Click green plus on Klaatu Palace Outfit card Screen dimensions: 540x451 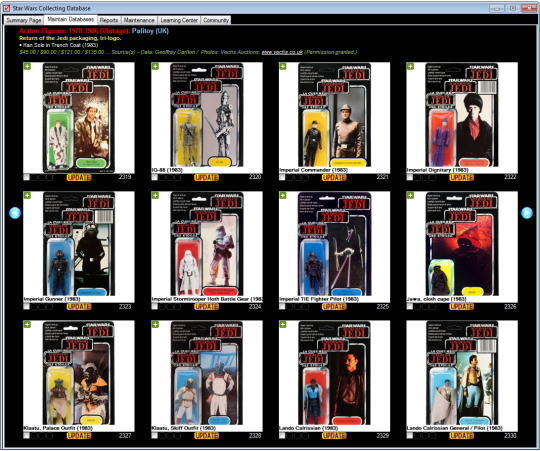[27, 324]
